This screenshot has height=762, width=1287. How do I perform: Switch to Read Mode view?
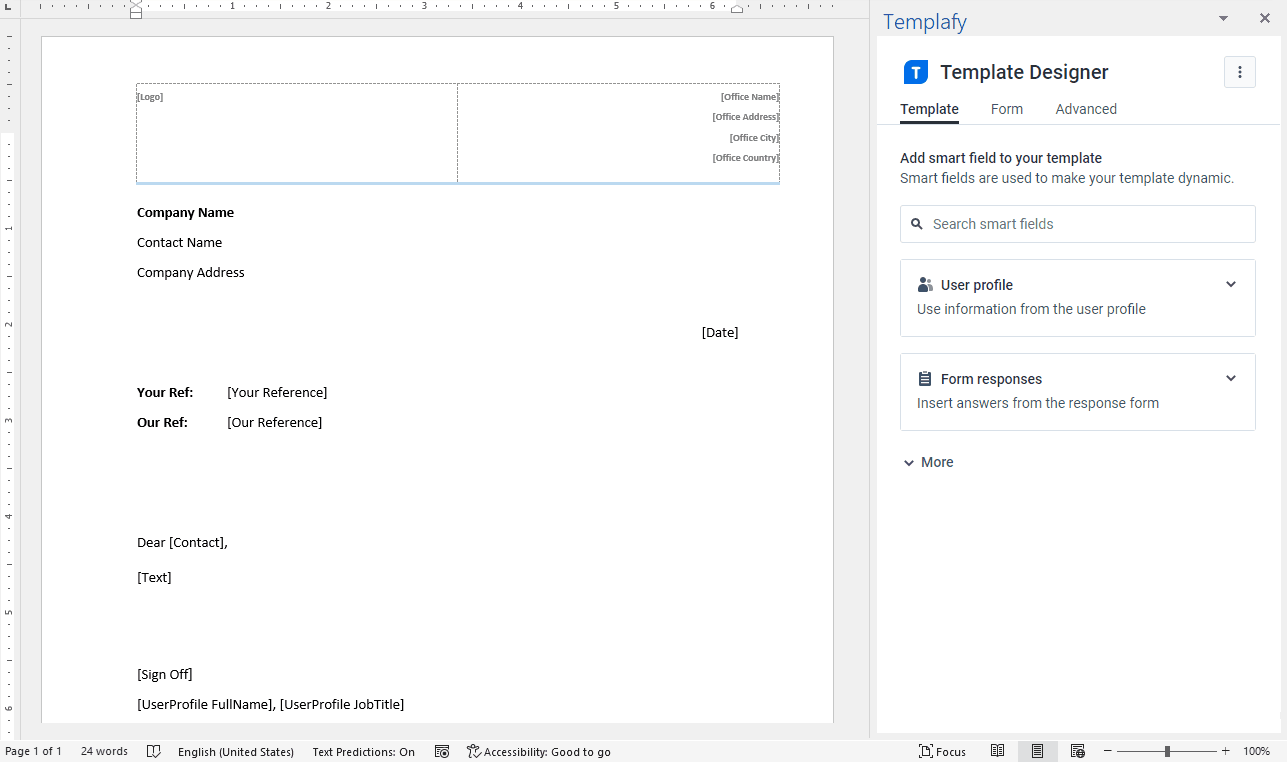(997, 751)
